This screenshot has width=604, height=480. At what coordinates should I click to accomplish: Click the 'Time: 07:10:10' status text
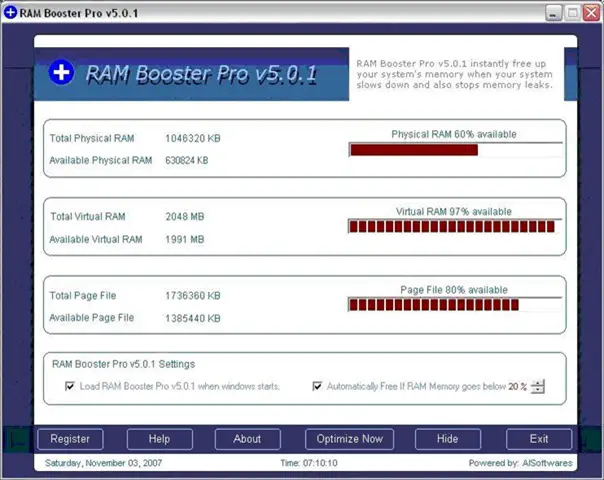point(309,463)
